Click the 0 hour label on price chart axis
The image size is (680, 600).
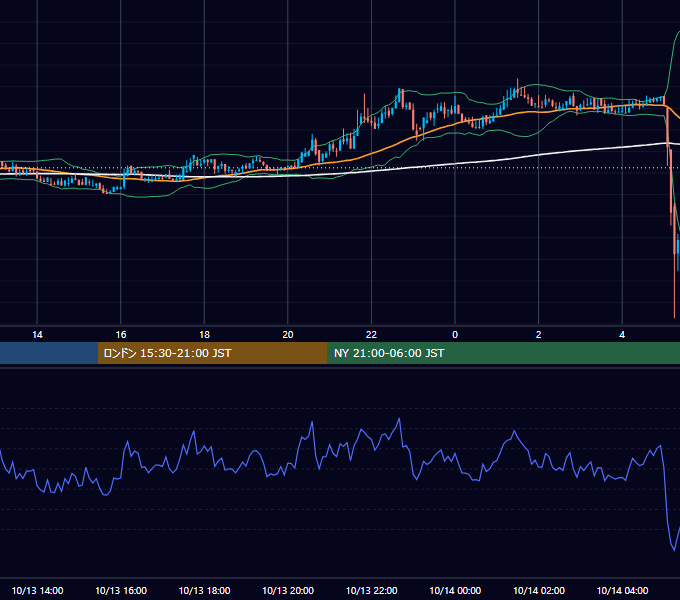(x=455, y=335)
